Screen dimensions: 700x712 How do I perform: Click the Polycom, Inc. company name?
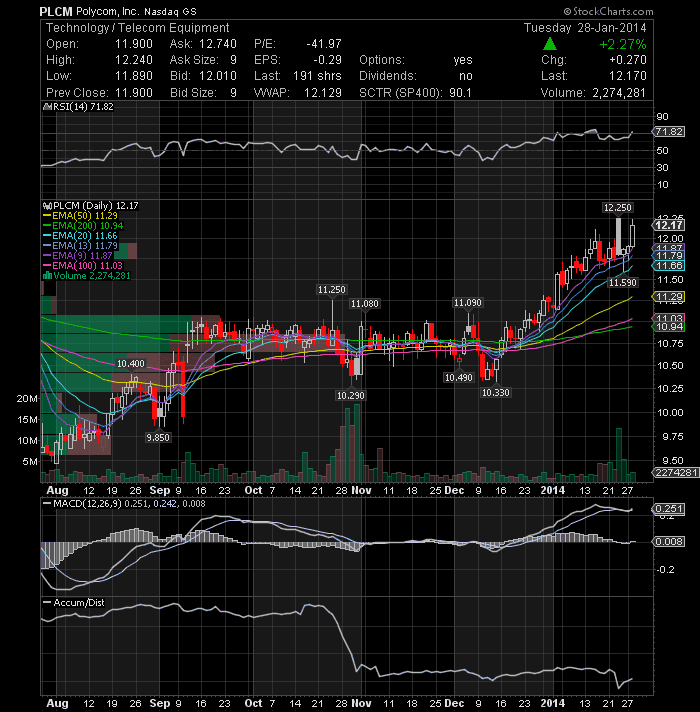(x=108, y=11)
